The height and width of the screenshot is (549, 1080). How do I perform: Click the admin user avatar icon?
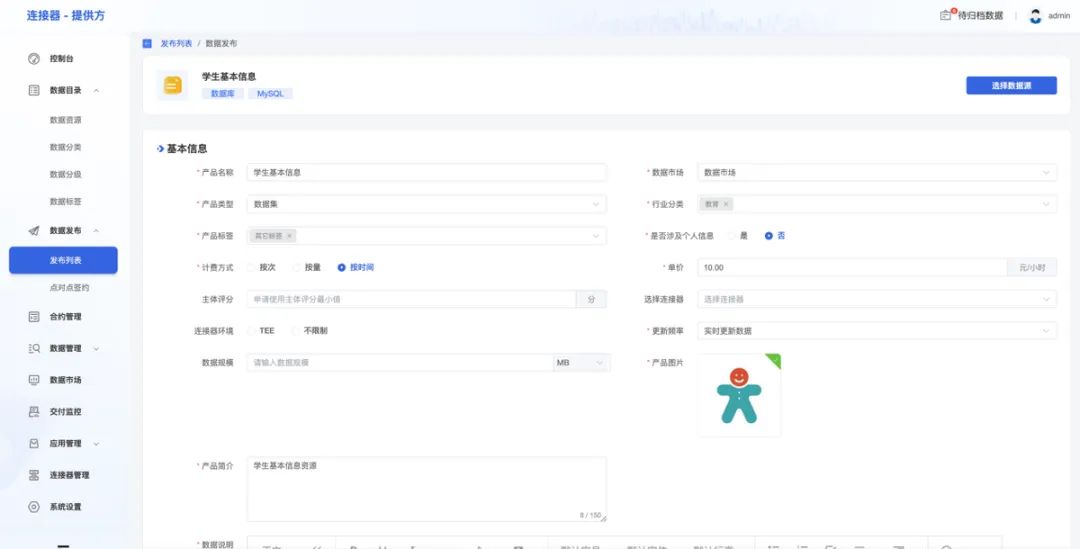[x=1035, y=16]
